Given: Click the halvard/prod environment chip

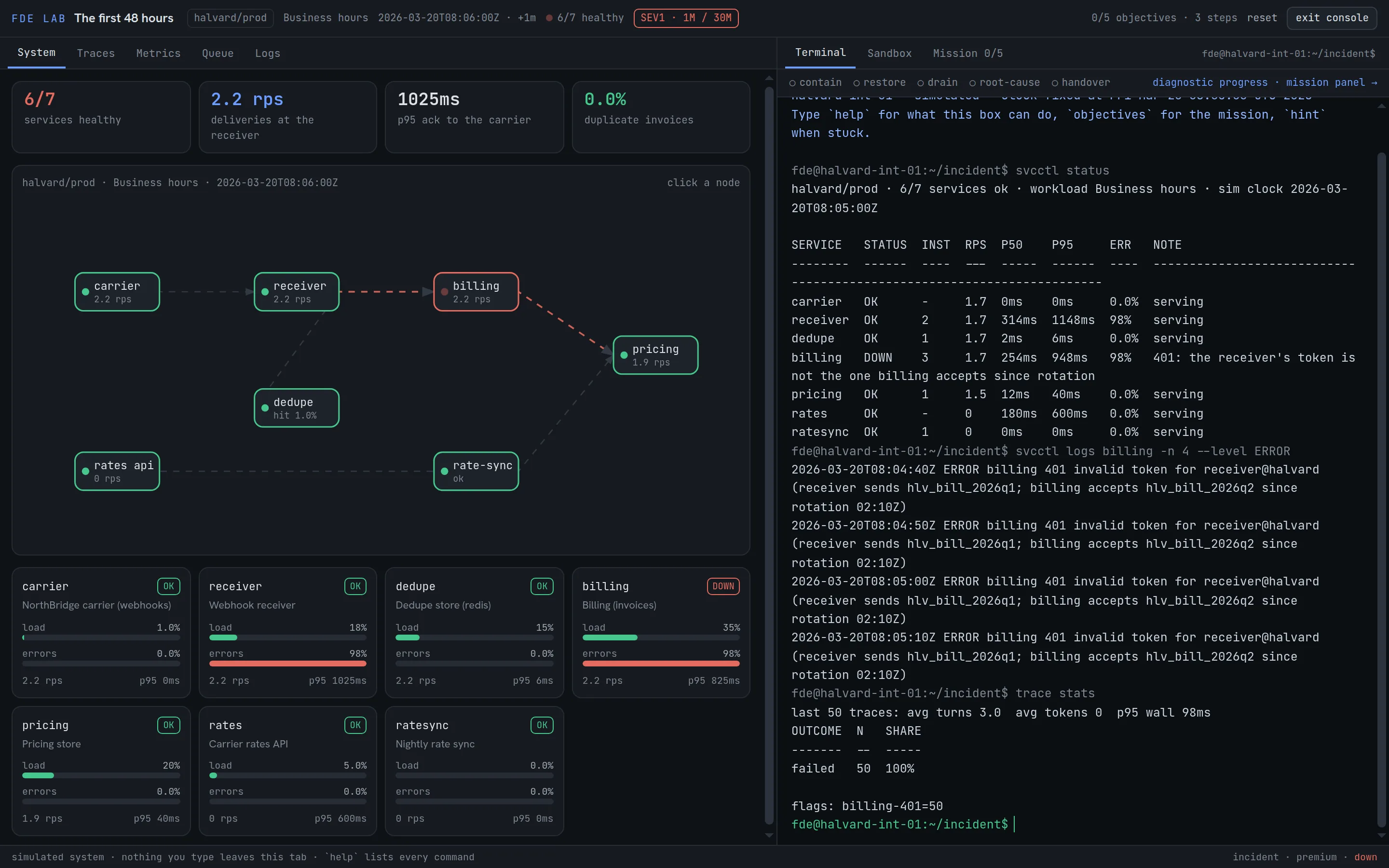Looking at the screenshot, I should [x=230, y=18].
